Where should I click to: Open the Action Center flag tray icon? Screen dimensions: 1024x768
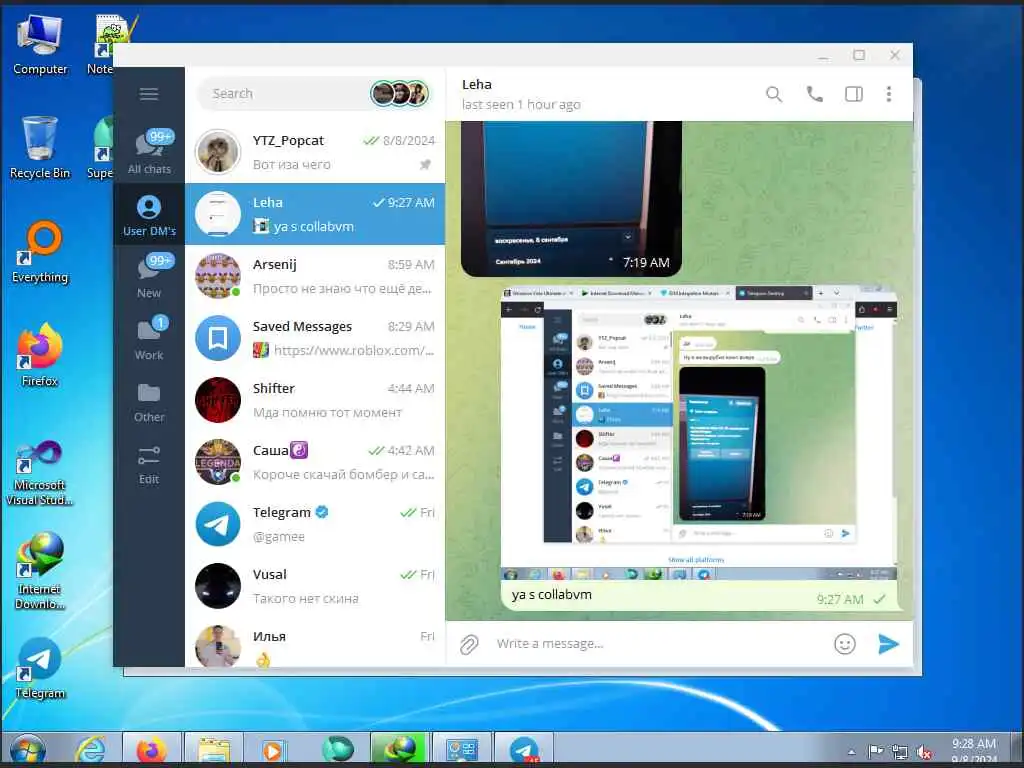876,752
